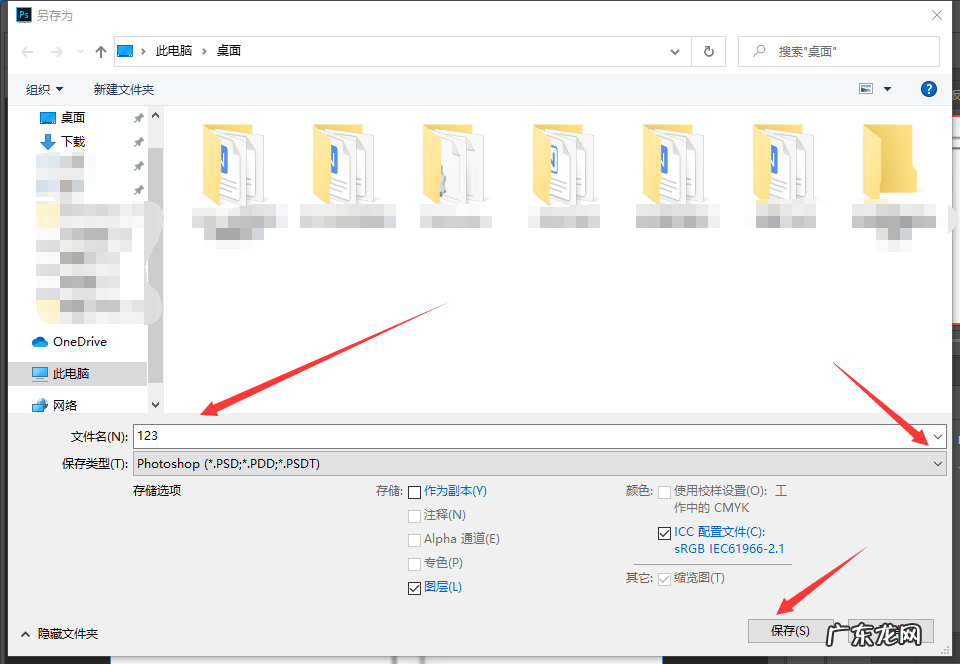Toggle 使用校样设置 checkbox

[664, 492]
